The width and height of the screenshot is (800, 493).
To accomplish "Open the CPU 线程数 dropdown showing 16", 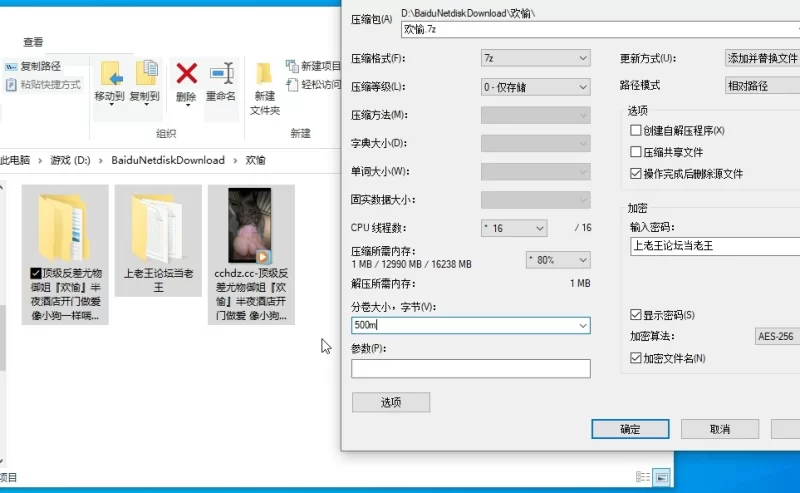I will point(514,228).
